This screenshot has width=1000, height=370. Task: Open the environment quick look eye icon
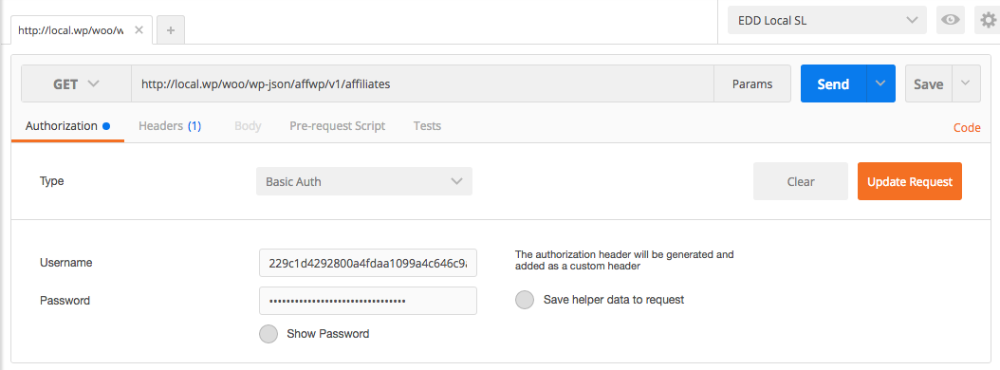point(950,20)
